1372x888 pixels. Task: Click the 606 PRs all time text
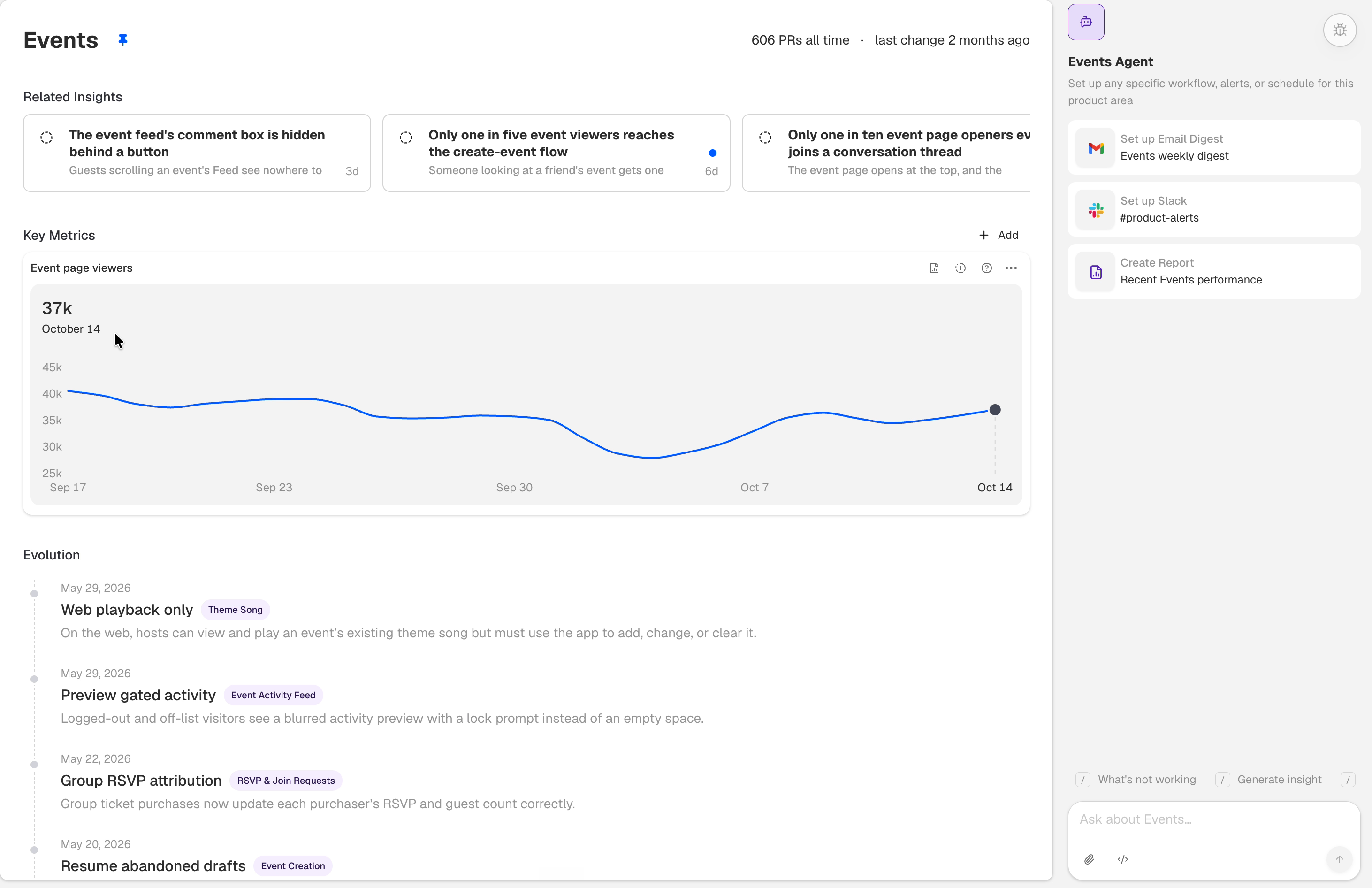tap(800, 40)
